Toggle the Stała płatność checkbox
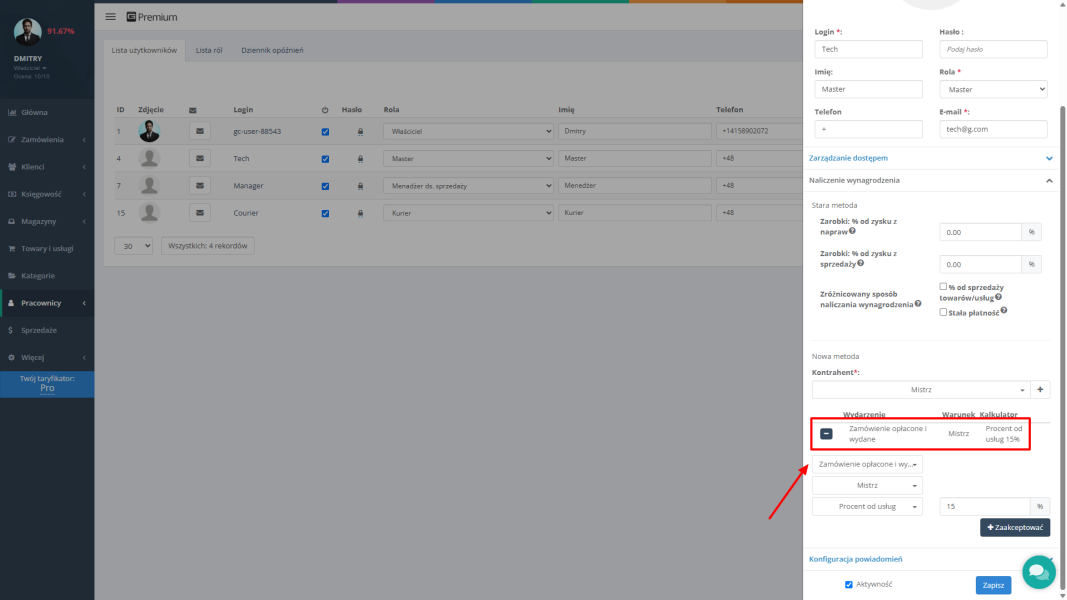1067x600 pixels. [943, 312]
